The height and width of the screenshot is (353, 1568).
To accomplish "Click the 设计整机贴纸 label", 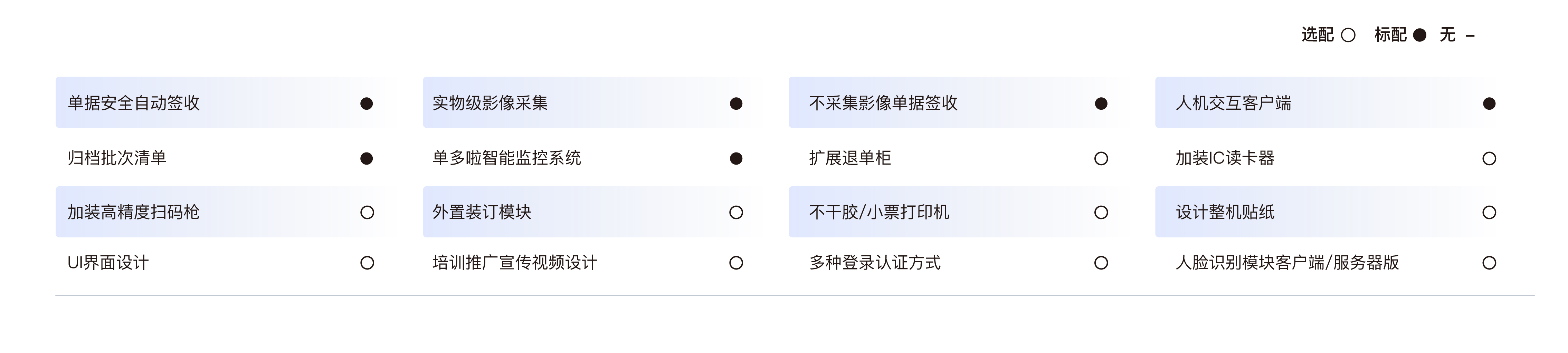I will tap(1225, 212).
